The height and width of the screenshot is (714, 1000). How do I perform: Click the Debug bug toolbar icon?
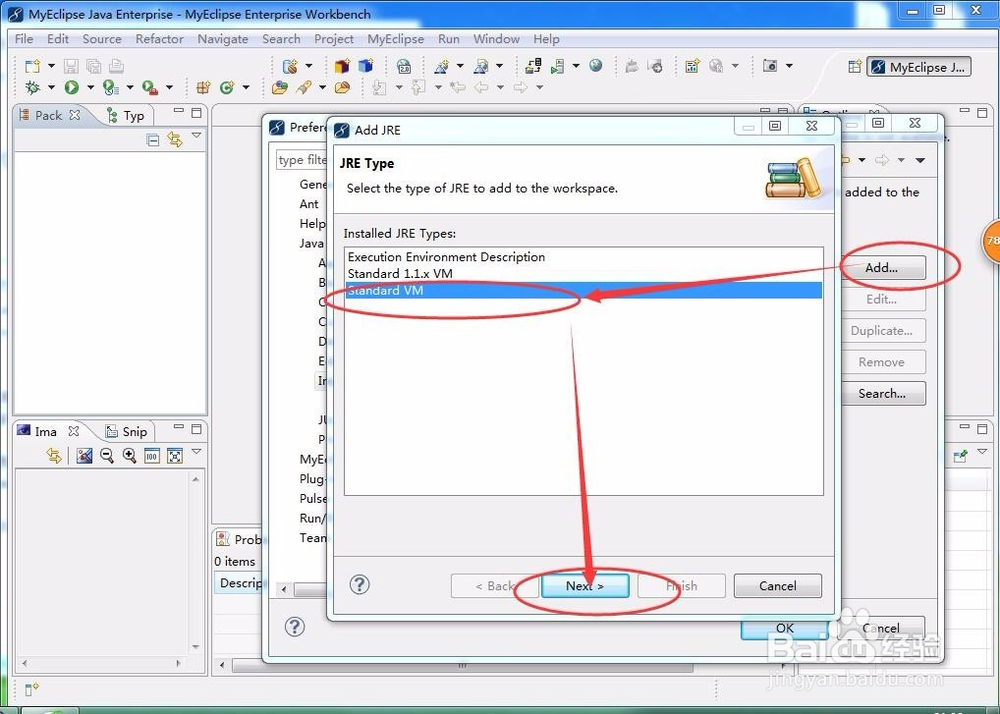(x=33, y=87)
